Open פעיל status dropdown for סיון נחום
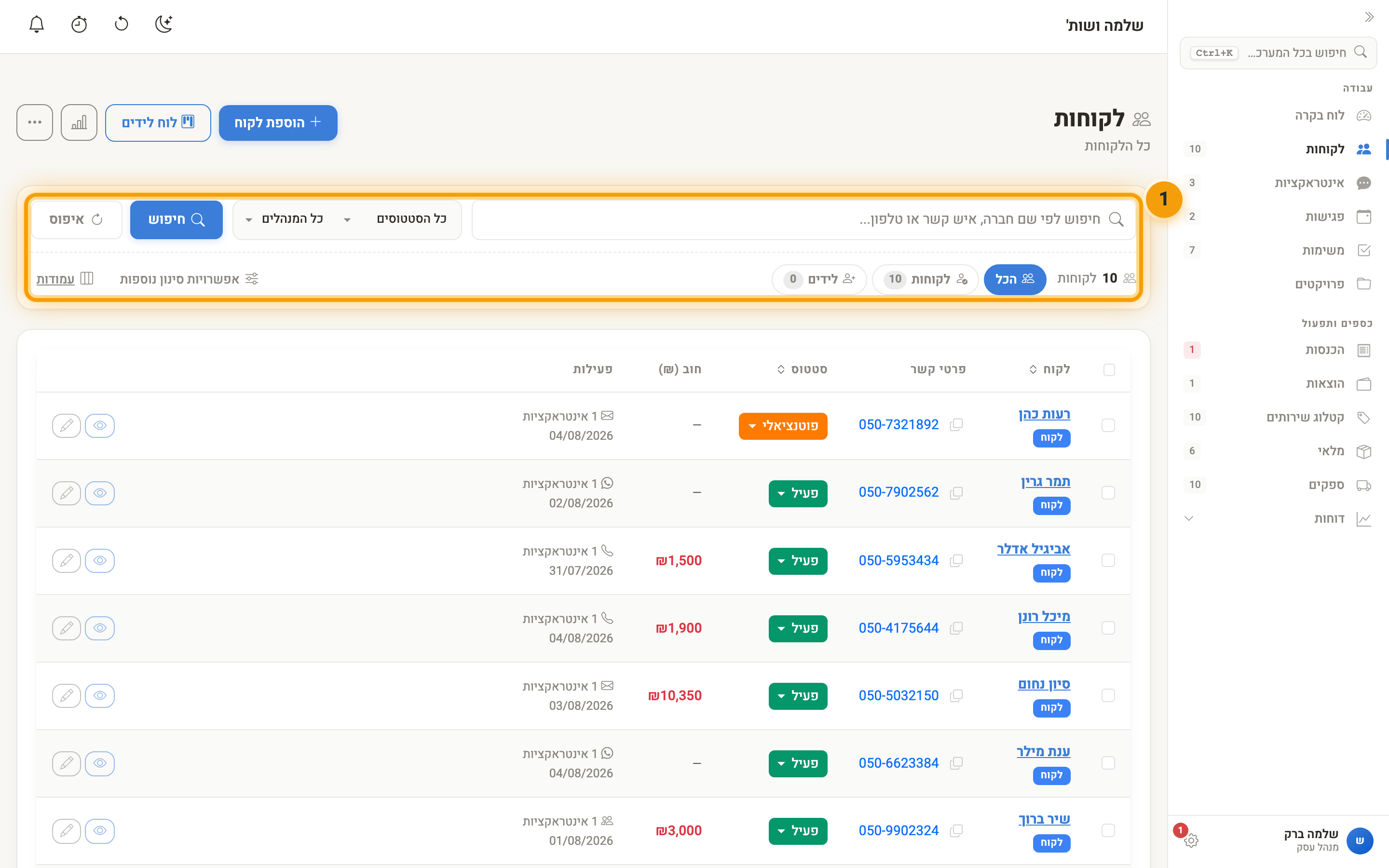 (x=798, y=696)
